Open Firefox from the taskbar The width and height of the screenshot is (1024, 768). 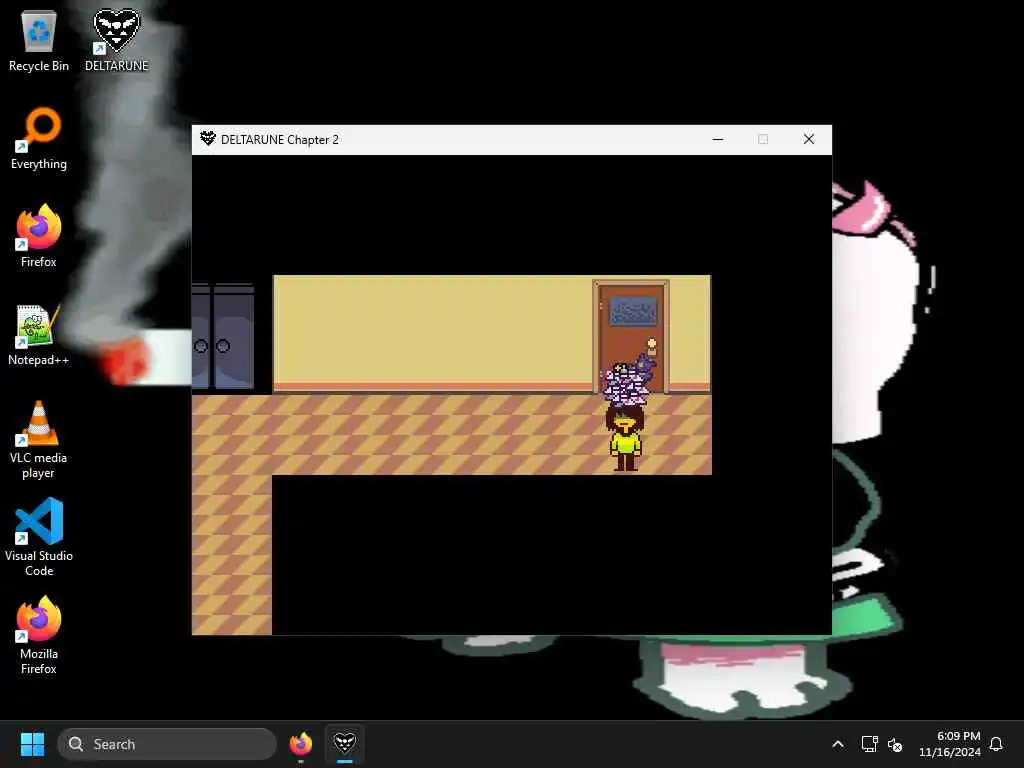[300, 744]
